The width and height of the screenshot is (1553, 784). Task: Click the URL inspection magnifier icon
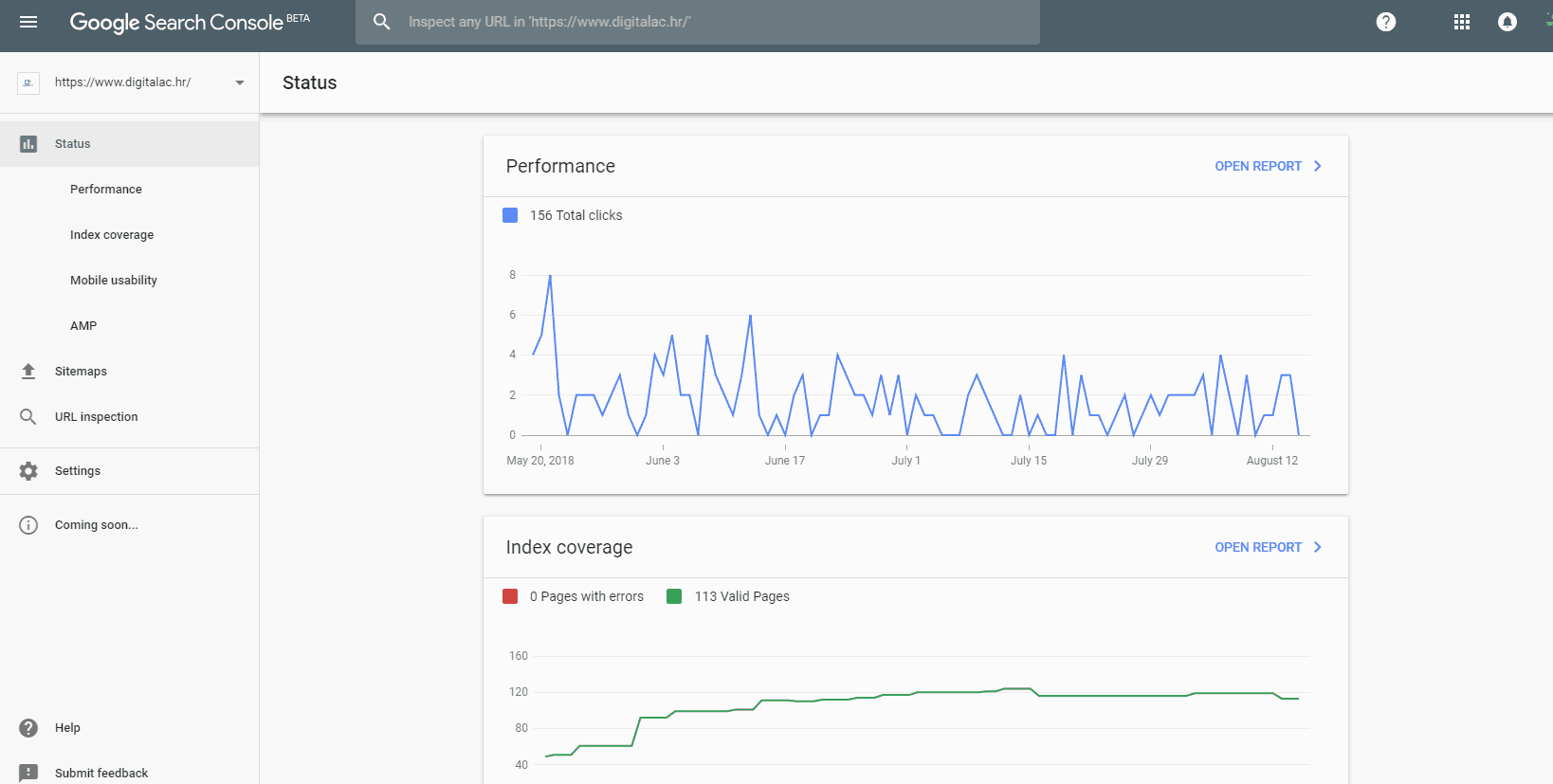[28, 417]
